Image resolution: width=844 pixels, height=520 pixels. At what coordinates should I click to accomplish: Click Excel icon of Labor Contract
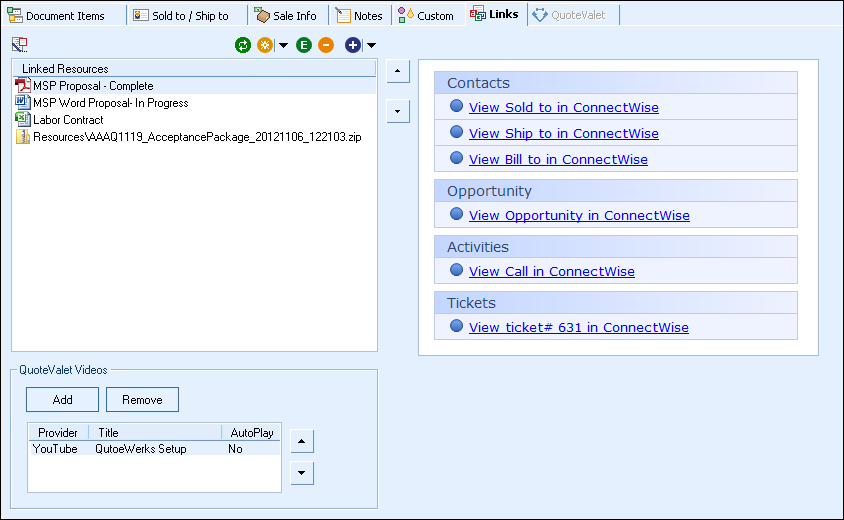(23, 119)
